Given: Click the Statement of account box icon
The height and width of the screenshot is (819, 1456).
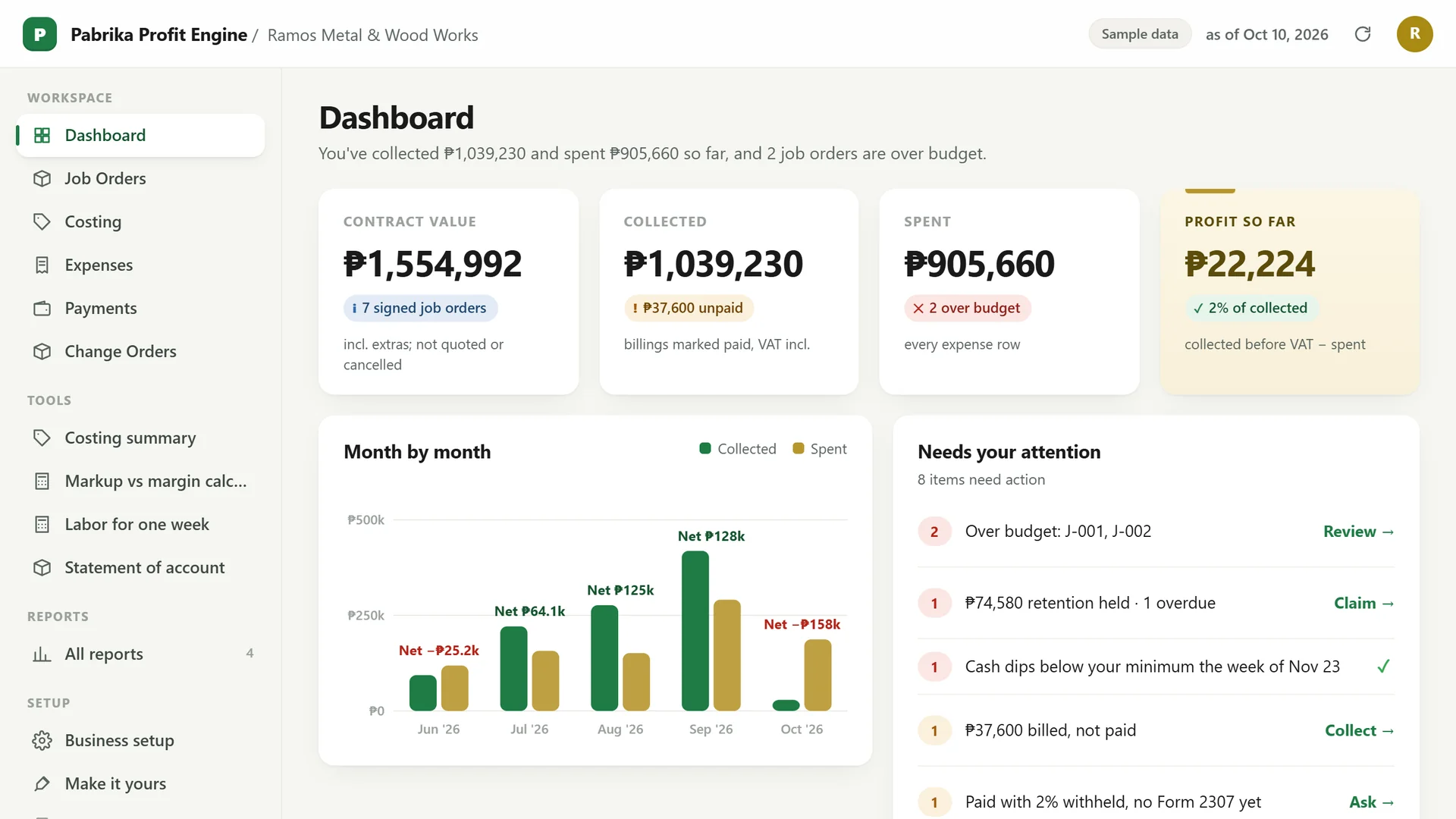Looking at the screenshot, I should [x=42, y=567].
